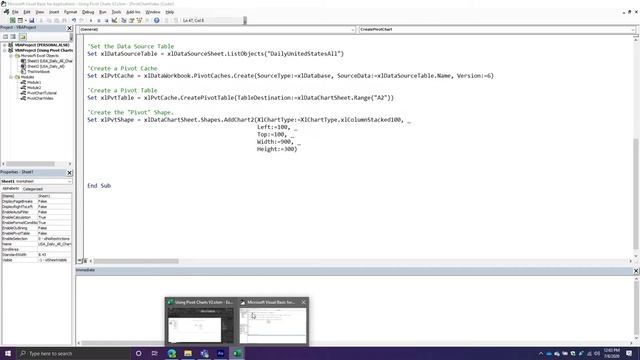Collapse VBAProject (Using Pivot Charts) tree node
Screen dimensions: 640x360
pyautogui.click(x=5, y=50)
